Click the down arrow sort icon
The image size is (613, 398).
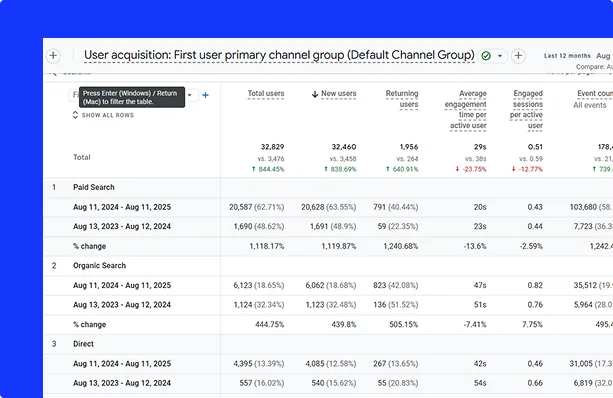[315, 94]
